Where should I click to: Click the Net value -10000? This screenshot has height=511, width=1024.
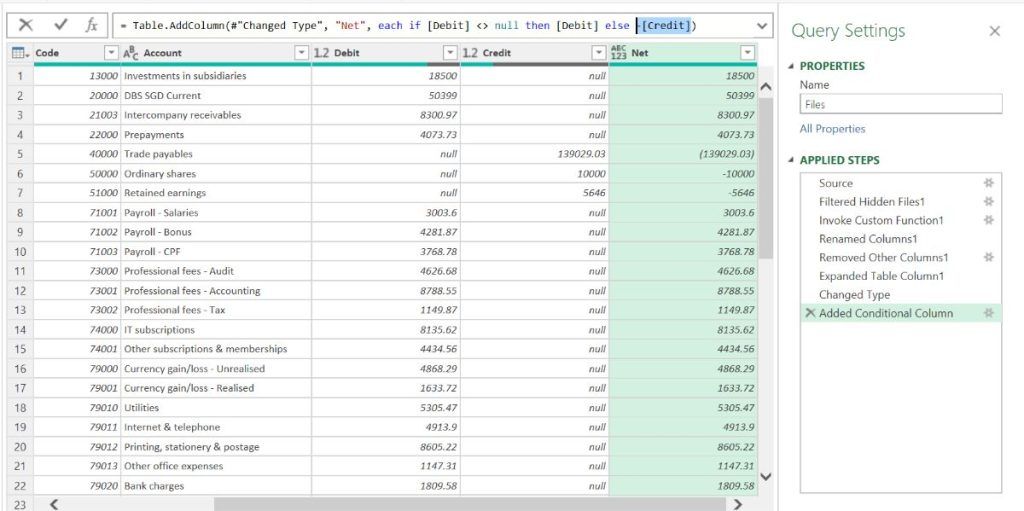[x=683, y=174]
